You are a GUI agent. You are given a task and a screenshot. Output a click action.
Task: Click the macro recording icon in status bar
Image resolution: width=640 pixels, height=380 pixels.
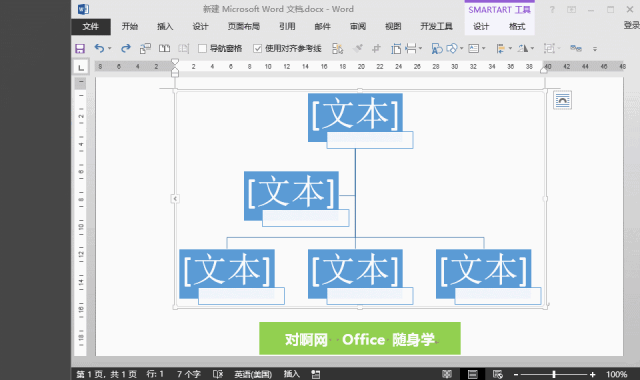(316, 374)
